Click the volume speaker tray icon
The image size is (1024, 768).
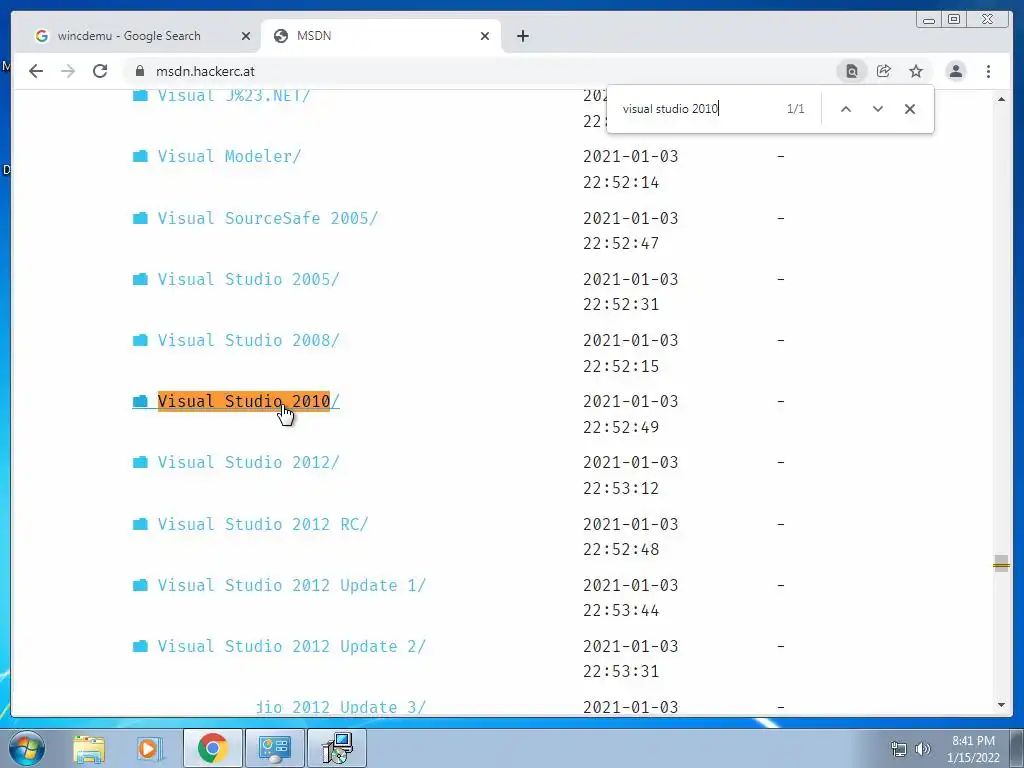click(923, 749)
